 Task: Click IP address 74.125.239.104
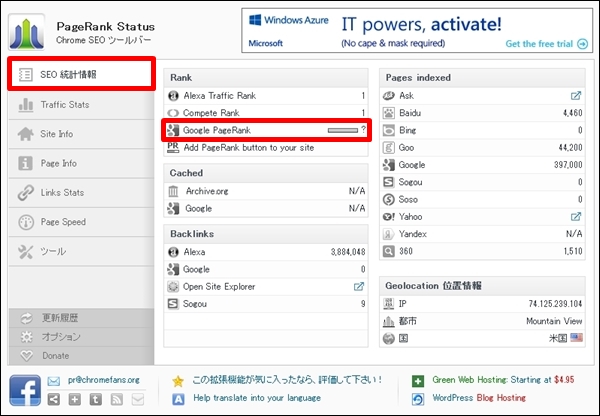(555, 304)
